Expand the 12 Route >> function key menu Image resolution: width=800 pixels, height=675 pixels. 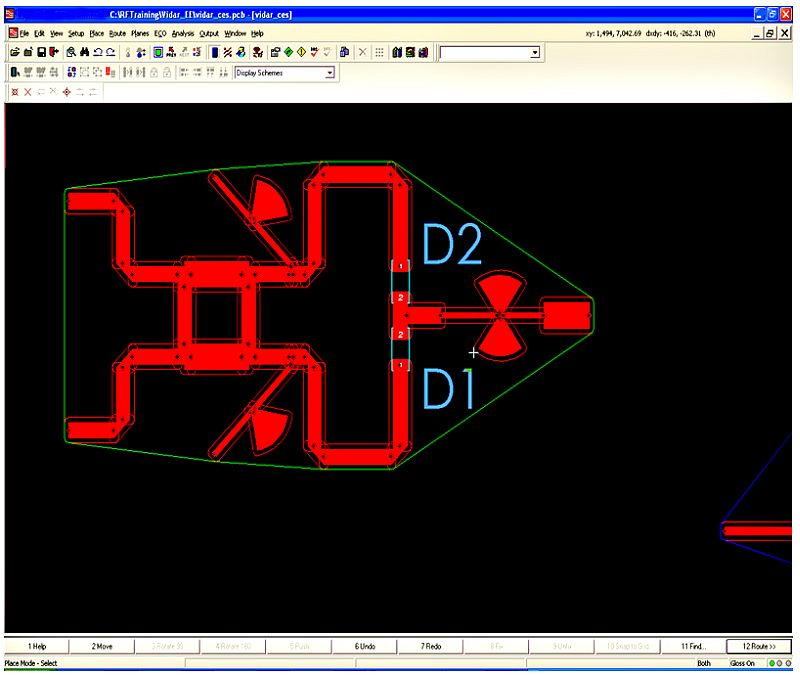[759, 646]
